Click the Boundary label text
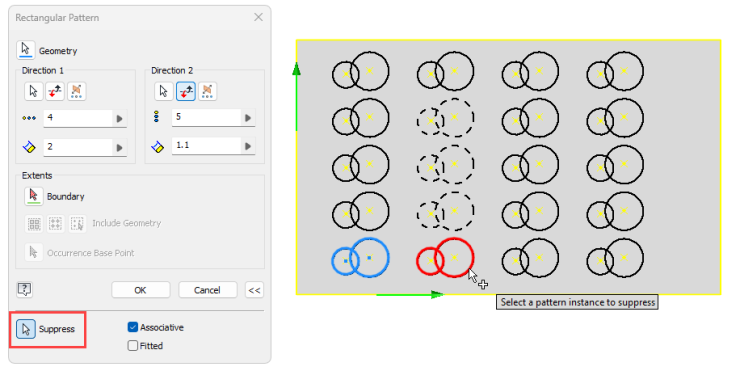740x371 pixels. [x=66, y=196]
